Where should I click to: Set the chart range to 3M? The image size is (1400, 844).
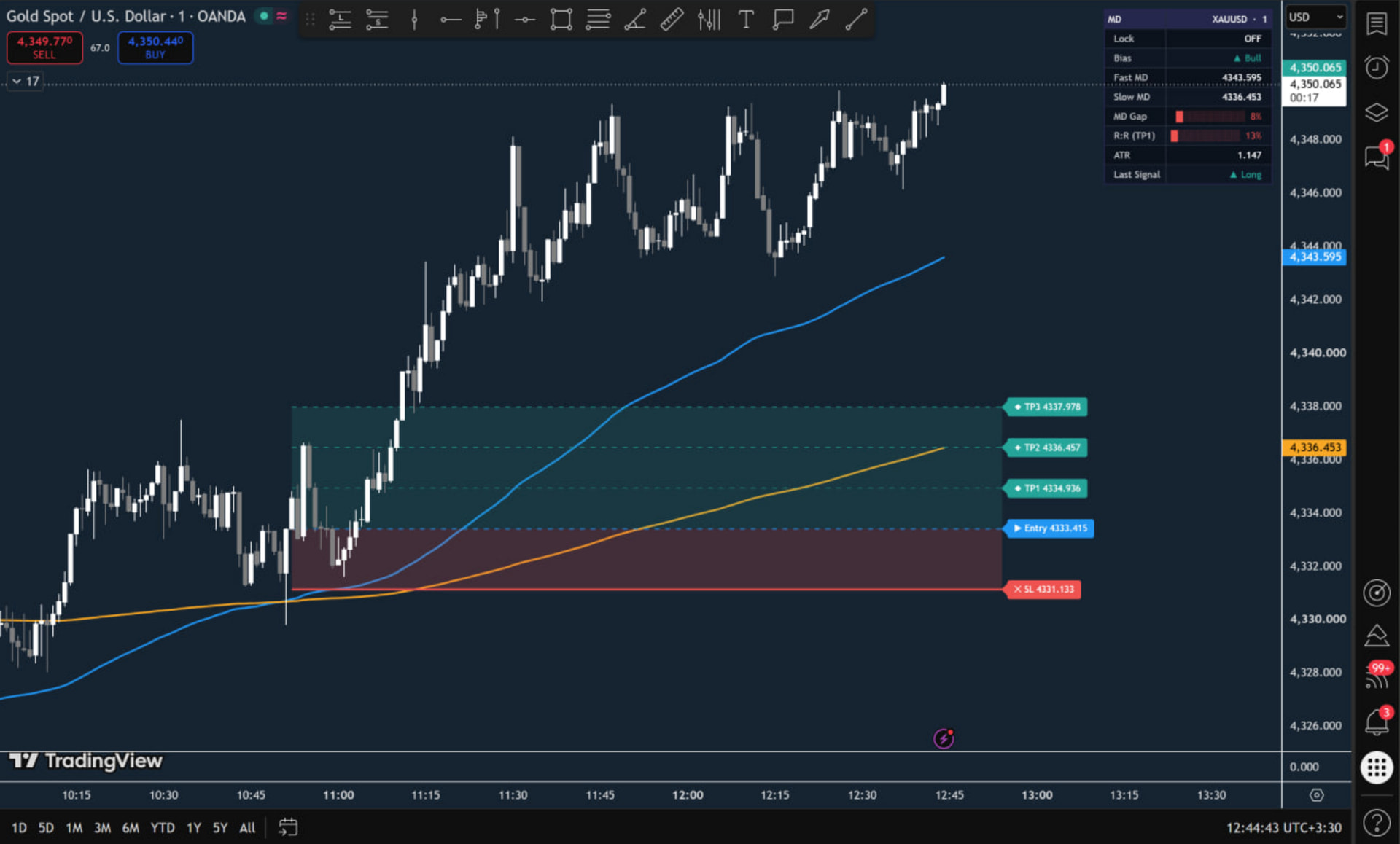tap(102, 827)
